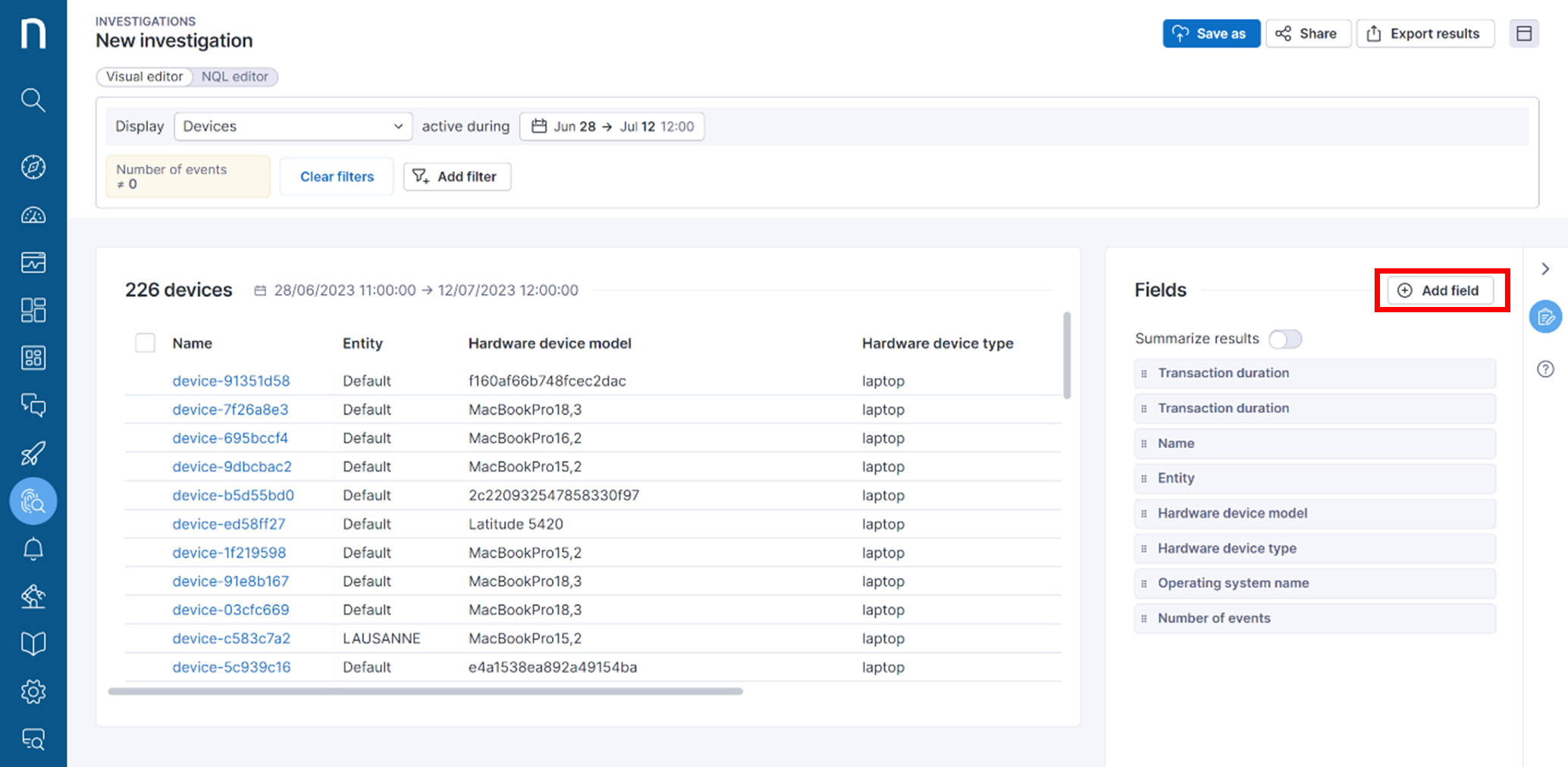The height and width of the screenshot is (767, 1568).
Task: Open the Display Devices dropdown
Action: tap(293, 126)
